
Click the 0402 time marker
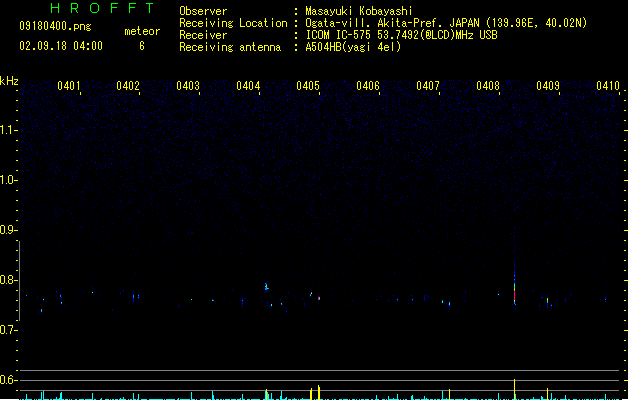(128, 86)
